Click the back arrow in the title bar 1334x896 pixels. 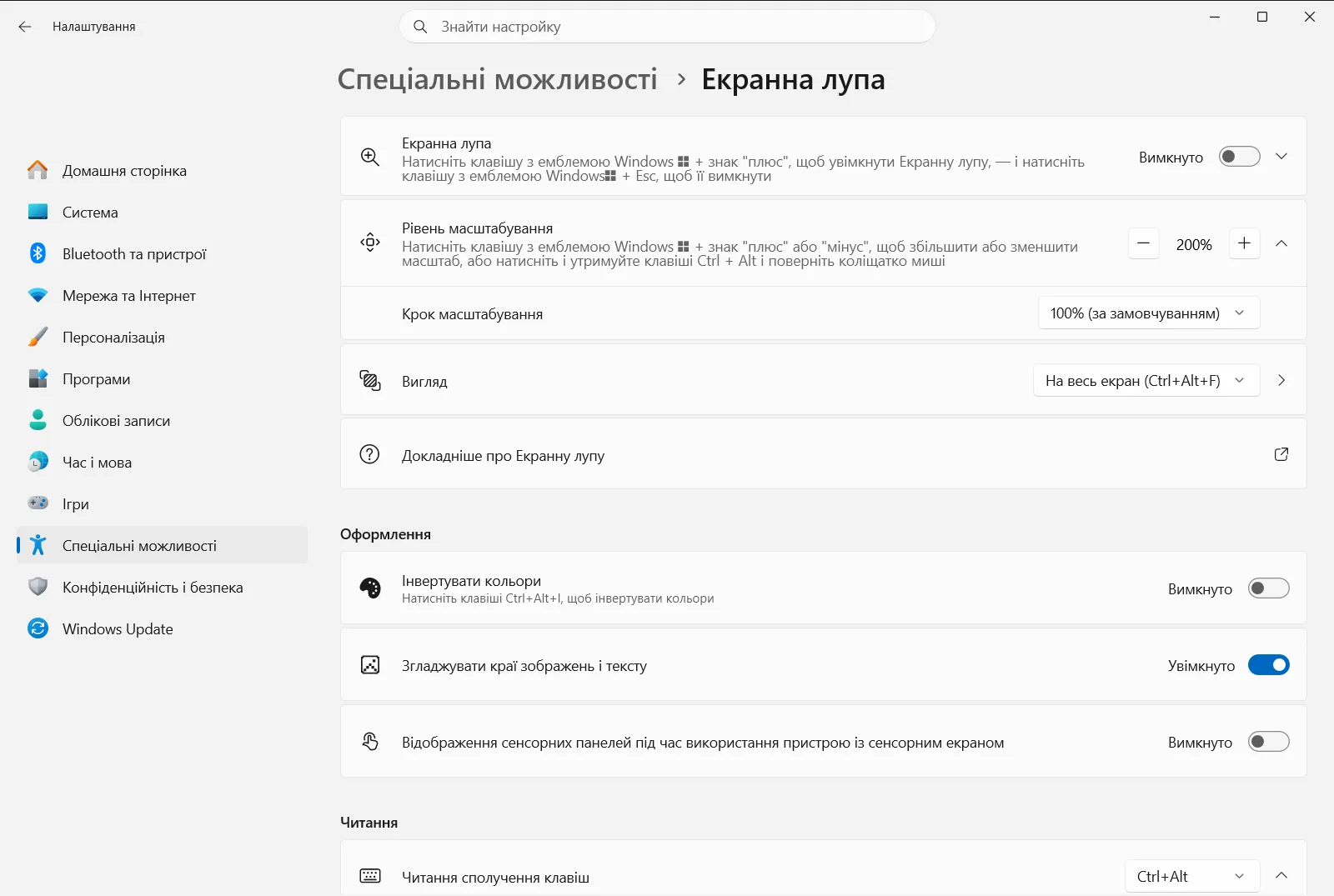click(x=25, y=27)
